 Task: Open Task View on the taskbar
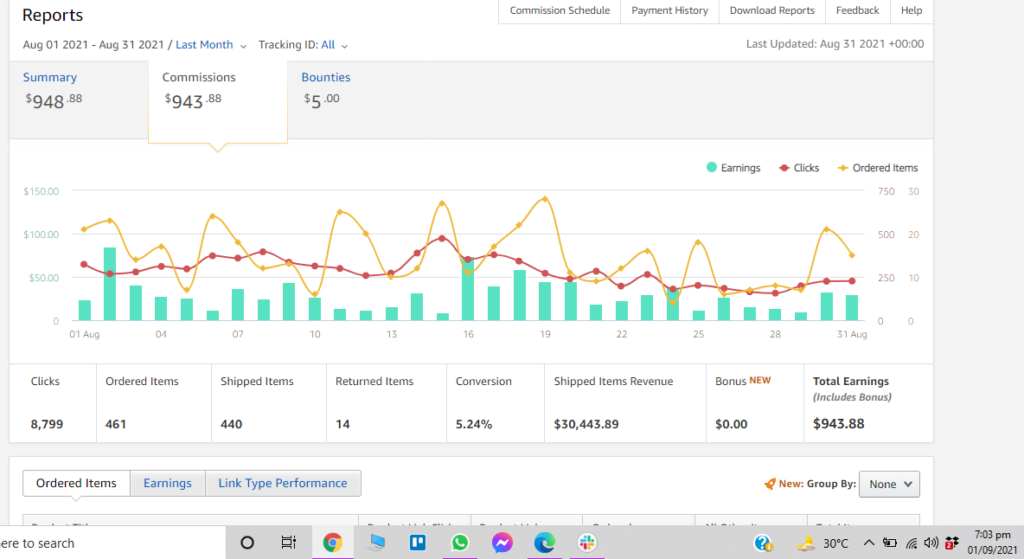[288, 543]
